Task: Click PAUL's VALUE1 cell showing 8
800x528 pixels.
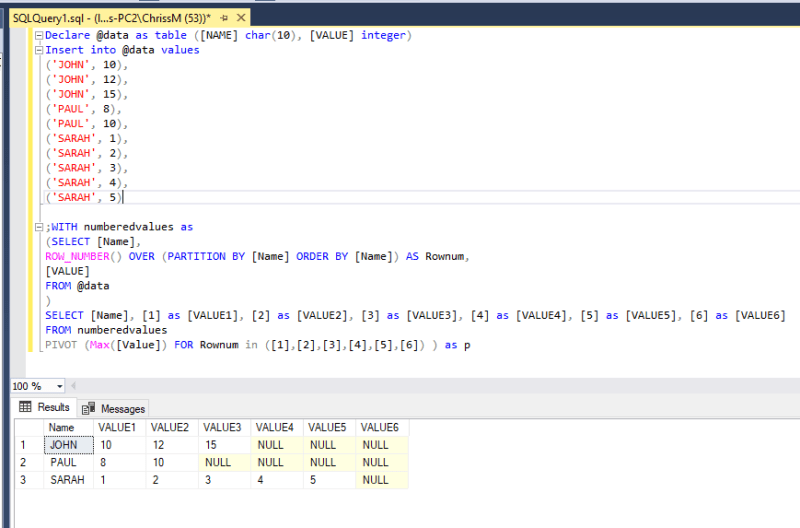Action: pyautogui.click(x=120, y=462)
